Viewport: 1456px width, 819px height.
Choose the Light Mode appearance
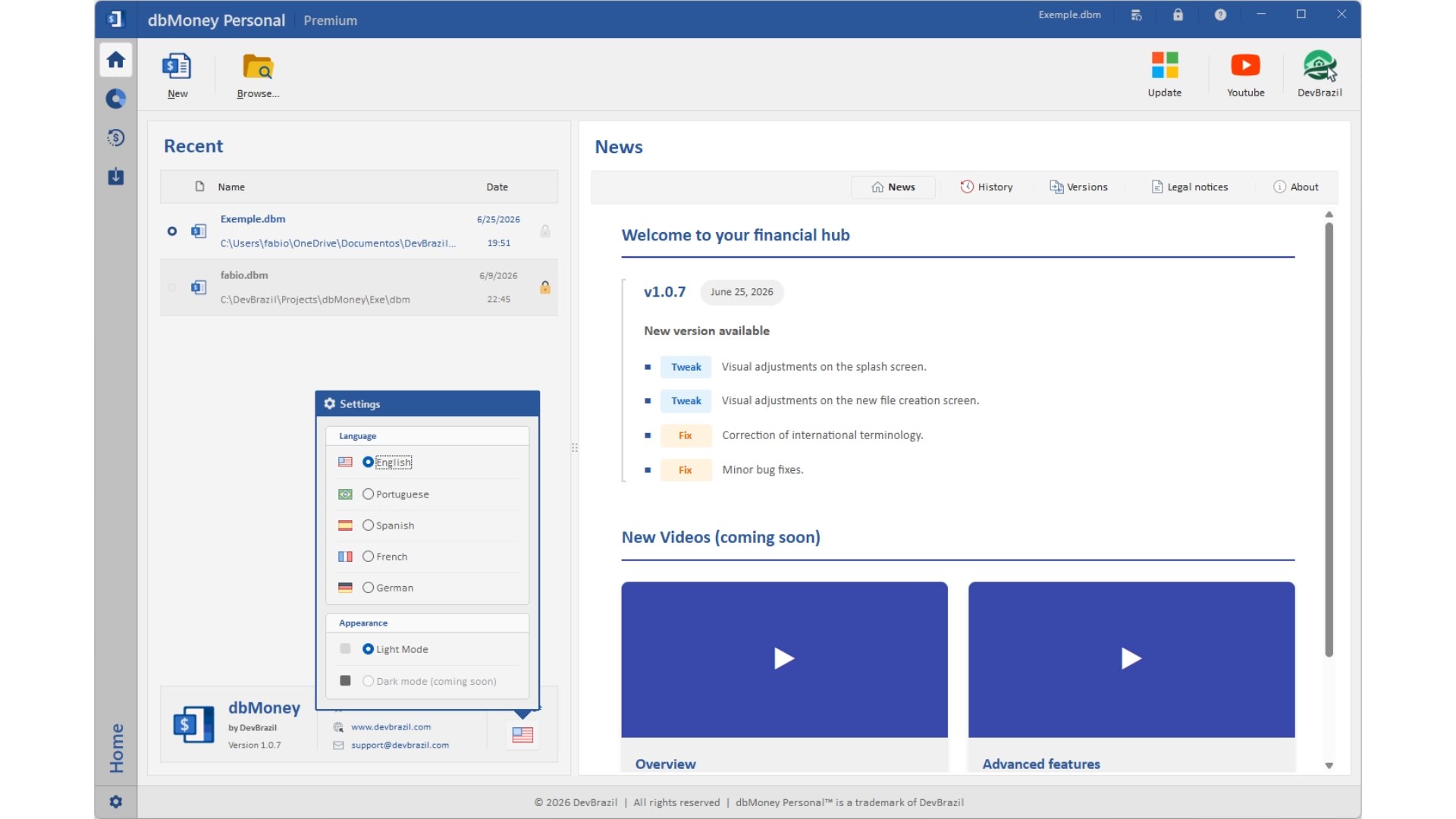pos(395,649)
